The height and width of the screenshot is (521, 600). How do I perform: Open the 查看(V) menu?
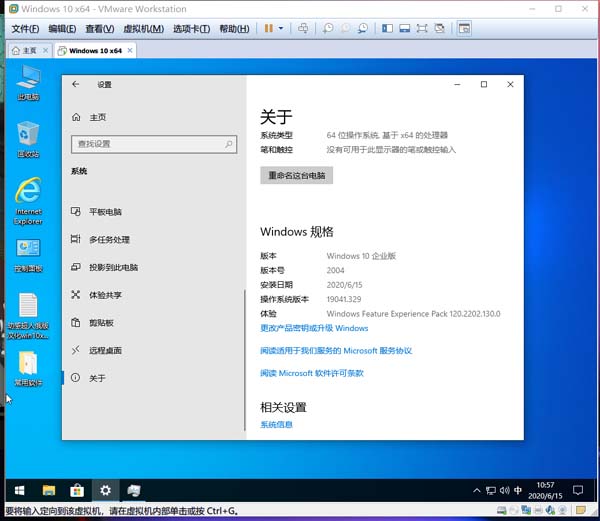99,29
